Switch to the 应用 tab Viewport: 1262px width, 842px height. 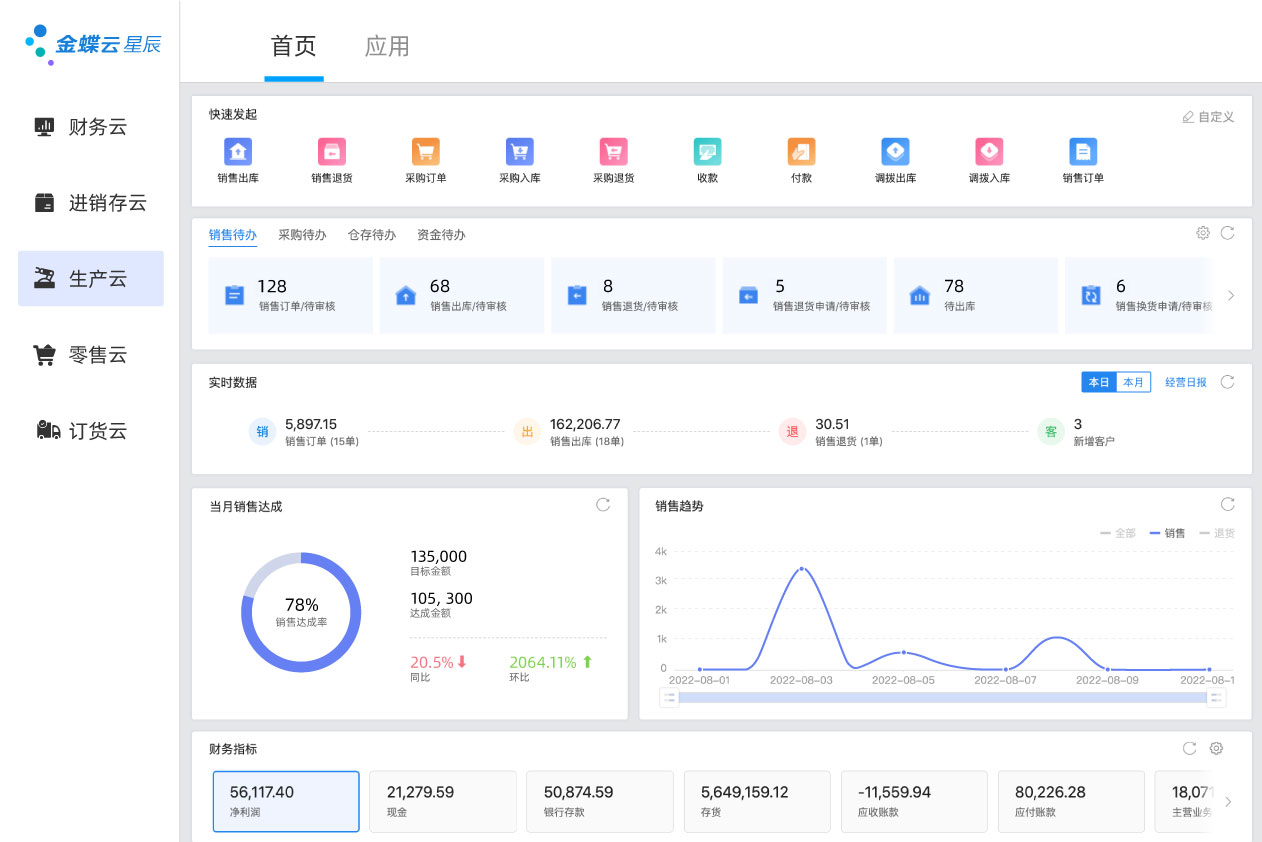387,46
